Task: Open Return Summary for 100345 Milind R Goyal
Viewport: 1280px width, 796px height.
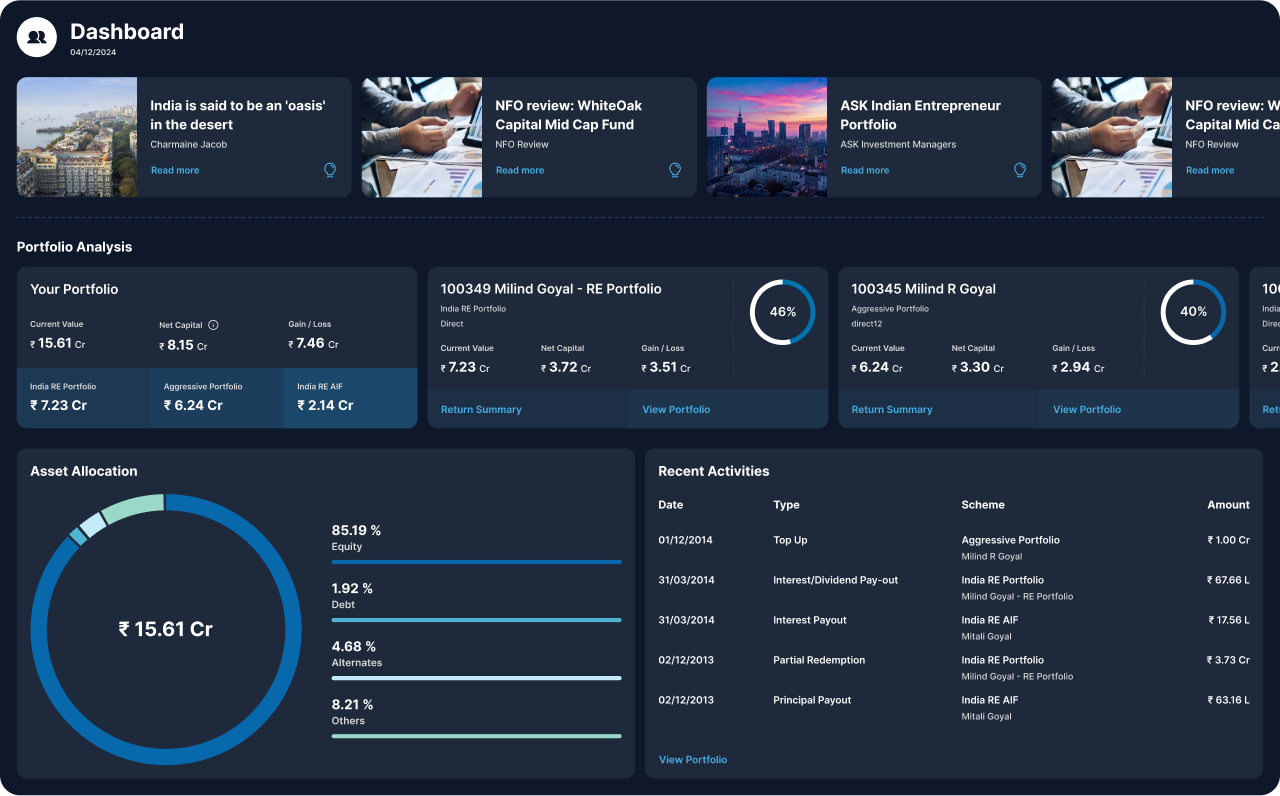Action: pos(892,409)
